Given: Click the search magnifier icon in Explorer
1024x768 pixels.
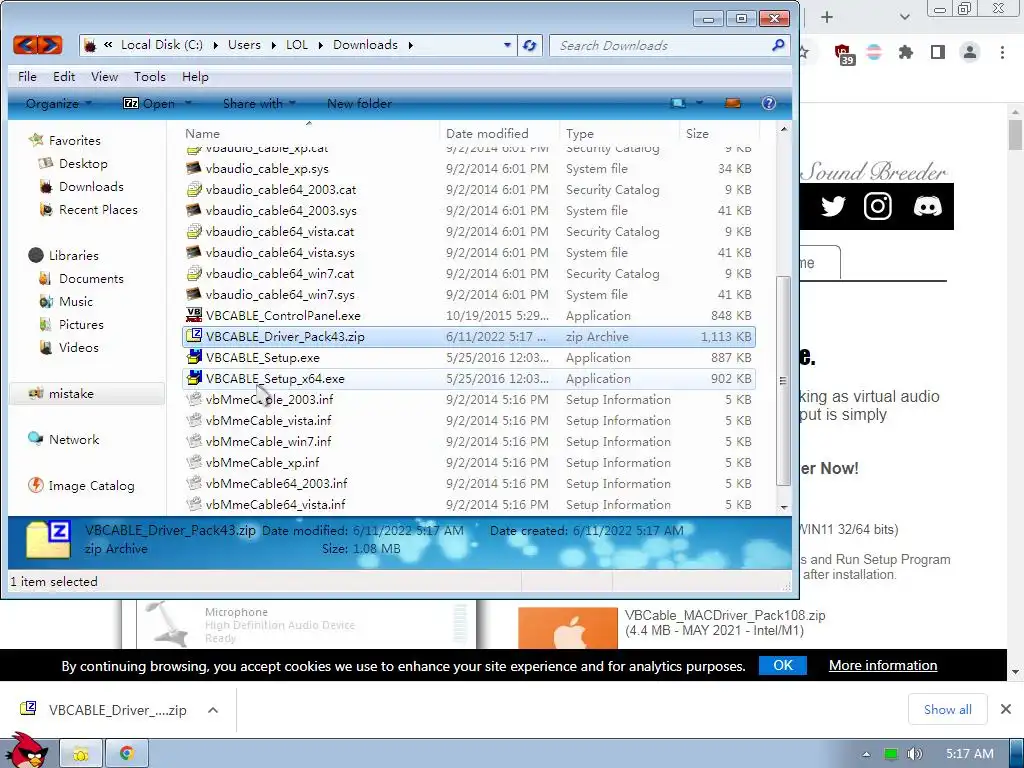Looking at the screenshot, I should [778, 45].
